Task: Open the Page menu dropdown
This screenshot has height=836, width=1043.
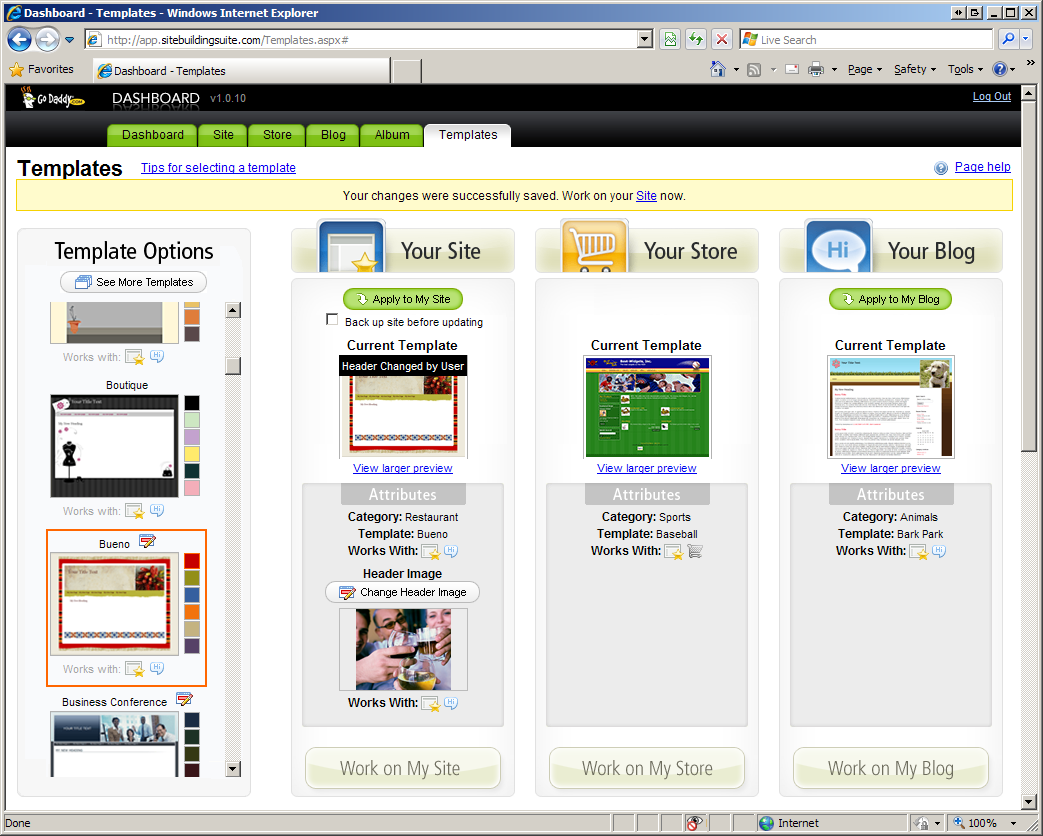Action: (865, 69)
